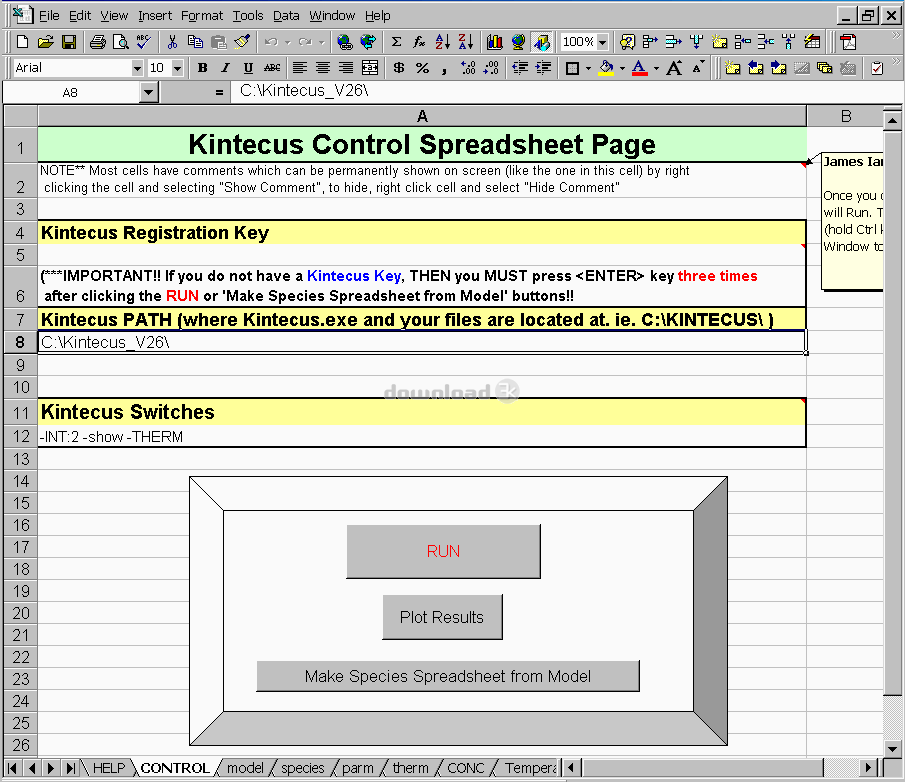Viewport: 905px width, 782px height.
Task: Merge and center cells
Action: pyautogui.click(x=370, y=68)
